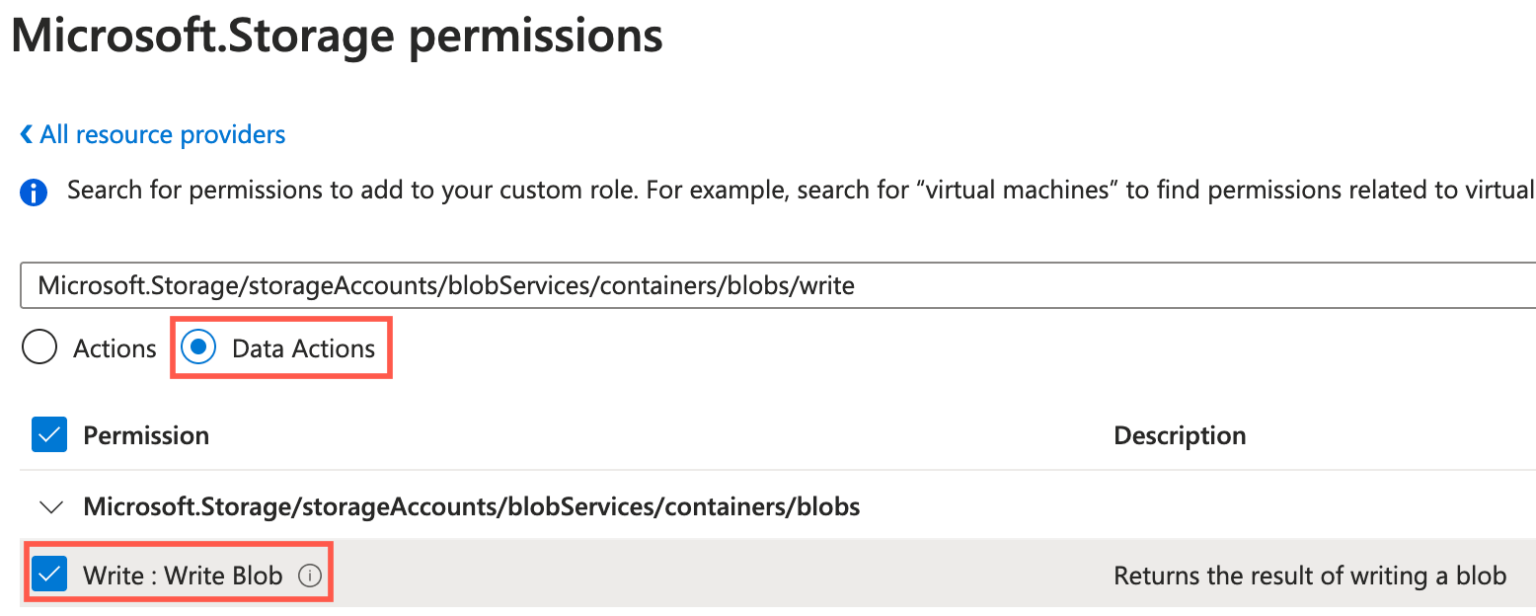The height and width of the screenshot is (616, 1536).
Task: Click the Description column header
Action: 1179,435
